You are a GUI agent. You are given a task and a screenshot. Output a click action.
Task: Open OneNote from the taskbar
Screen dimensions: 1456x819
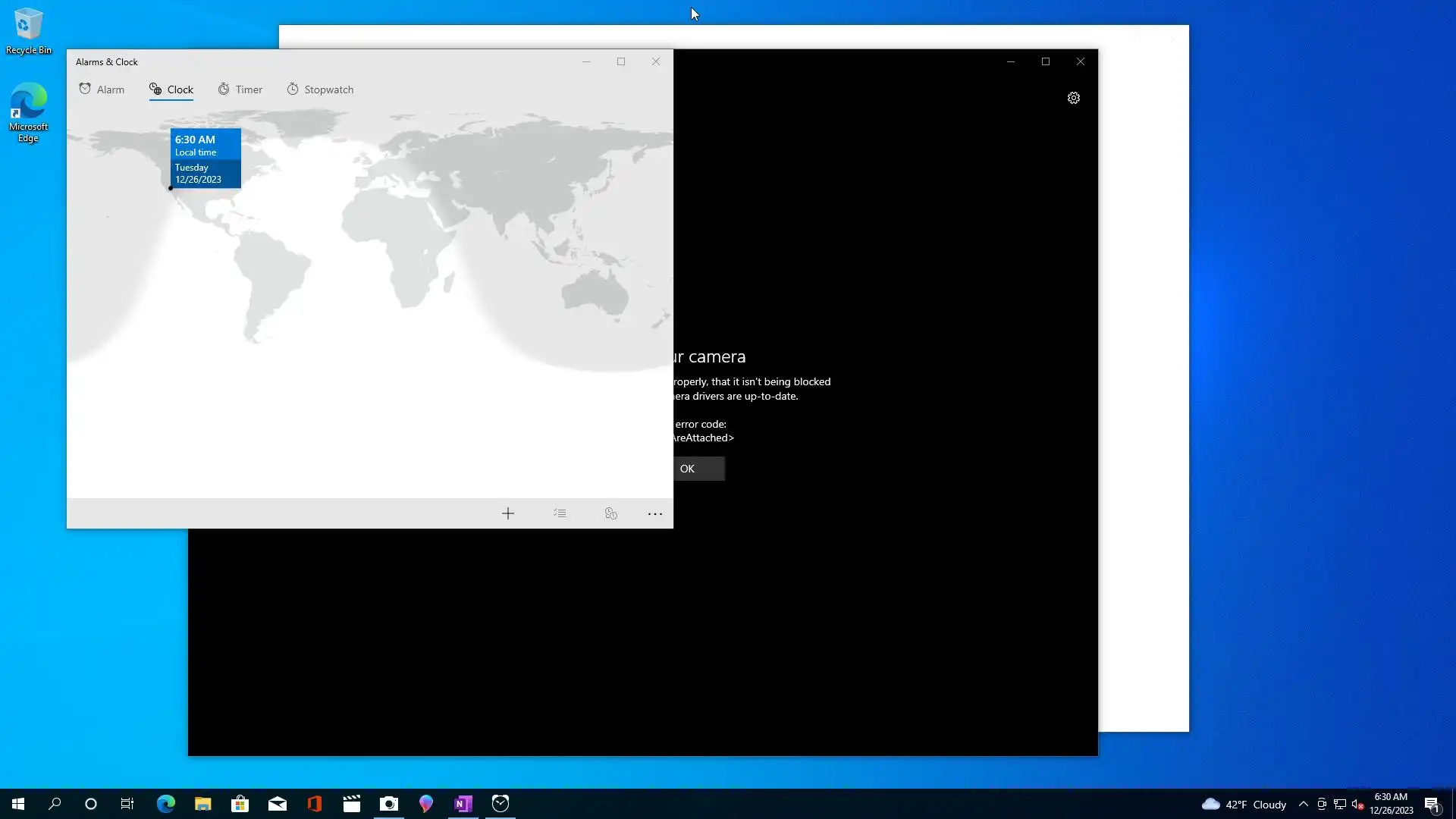pos(463,804)
